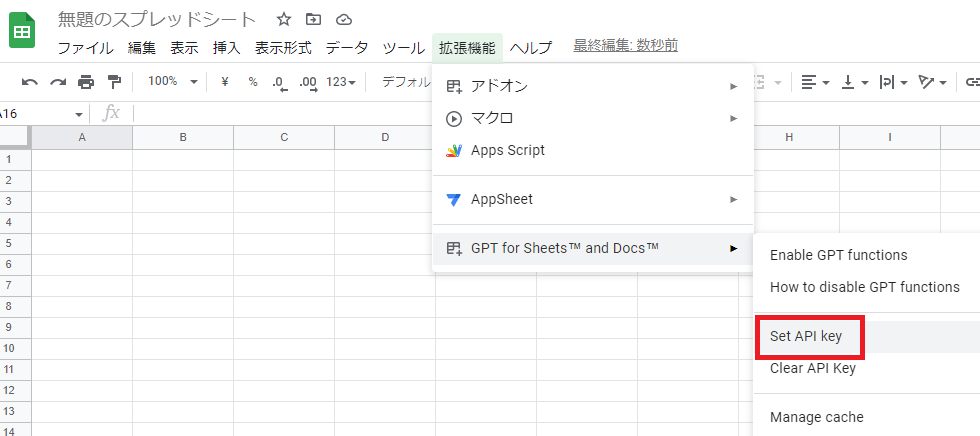
Task: Open the 編集 menu
Action: coord(142,47)
